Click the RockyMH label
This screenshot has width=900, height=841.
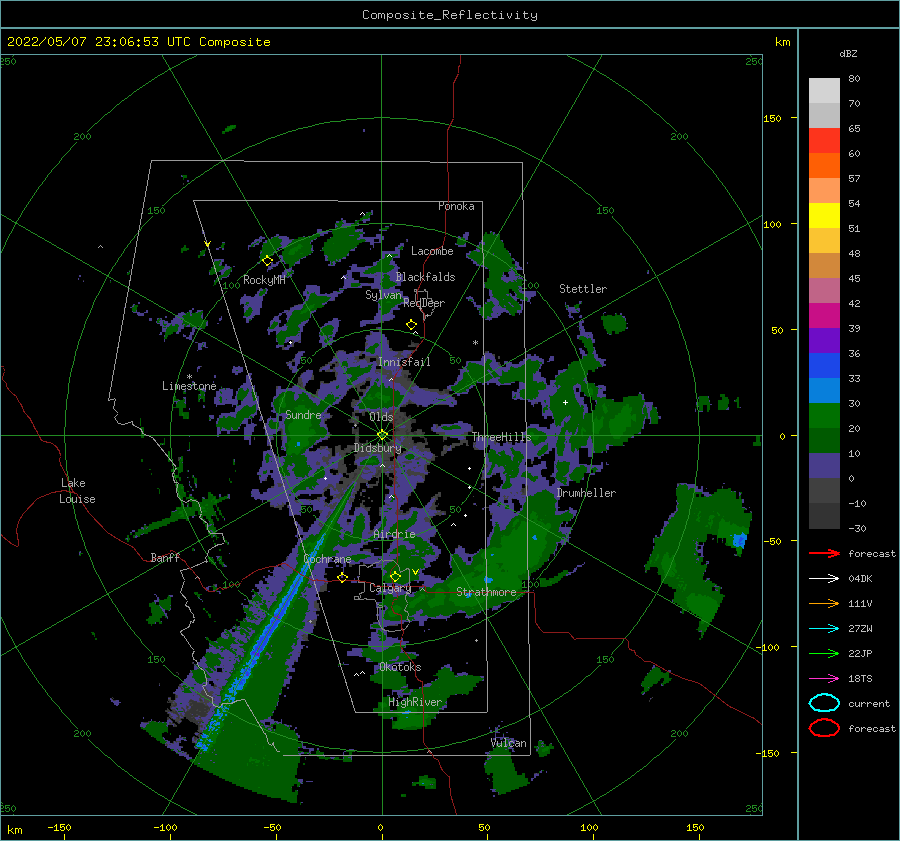point(264,280)
